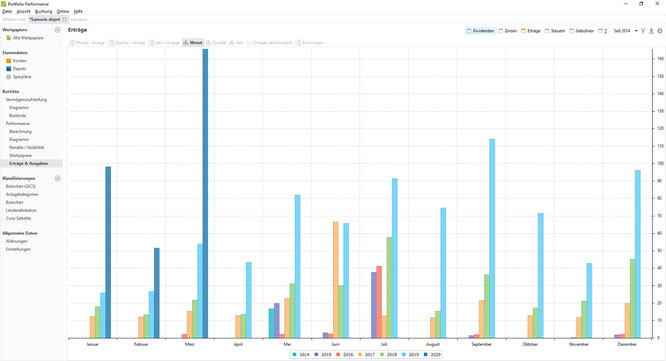This screenshot has height=361, width=666.
Task: Click the tall März 2020 bar
Action: pyautogui.click(x=205, y=194)
